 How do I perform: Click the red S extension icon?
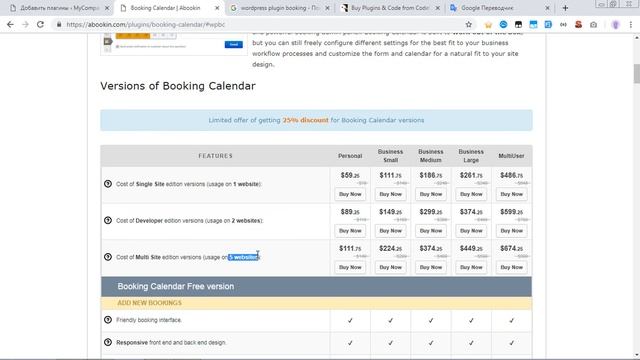[578, 24]
